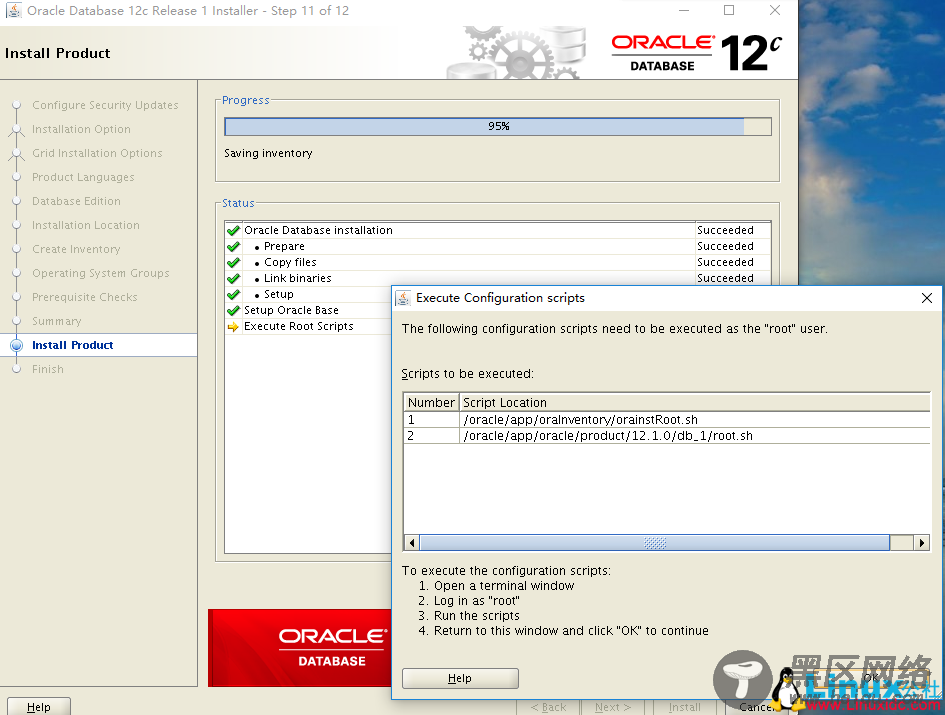The image size is (945, 715).
Task: Click left scroll arrow in scripts table
Action: 412,543
